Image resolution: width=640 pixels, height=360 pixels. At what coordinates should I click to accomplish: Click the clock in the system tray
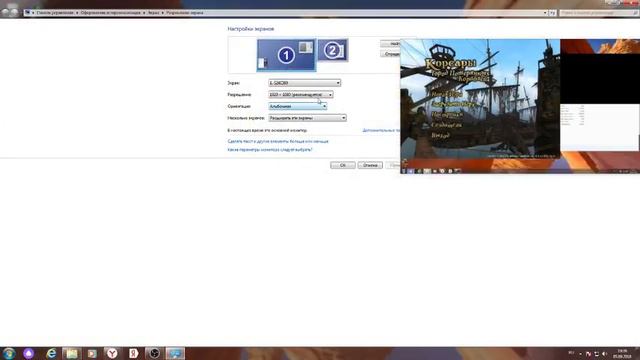[622, 353]
